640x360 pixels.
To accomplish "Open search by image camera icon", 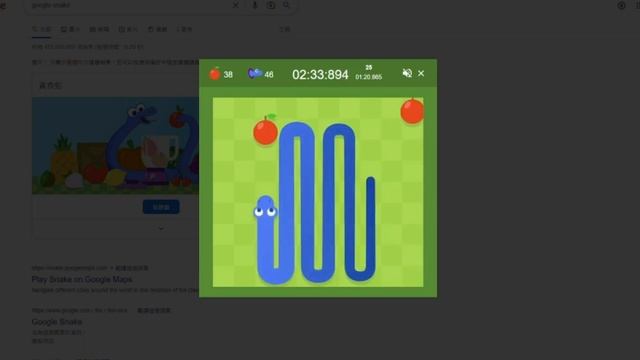I will click(271, 5).
